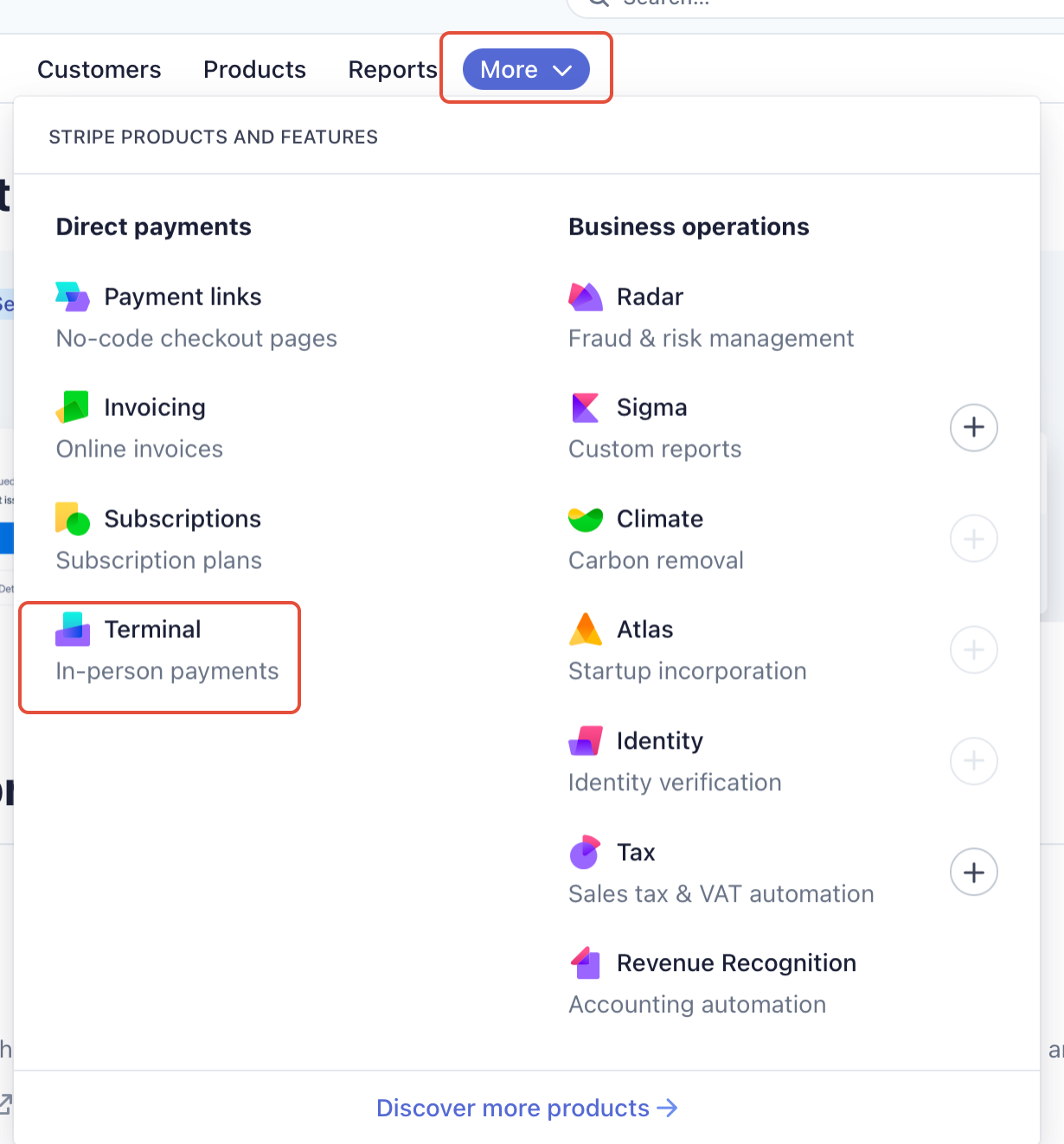Open Revenue Recognition product
The image size is (1064, 1144).
(736, 963)
